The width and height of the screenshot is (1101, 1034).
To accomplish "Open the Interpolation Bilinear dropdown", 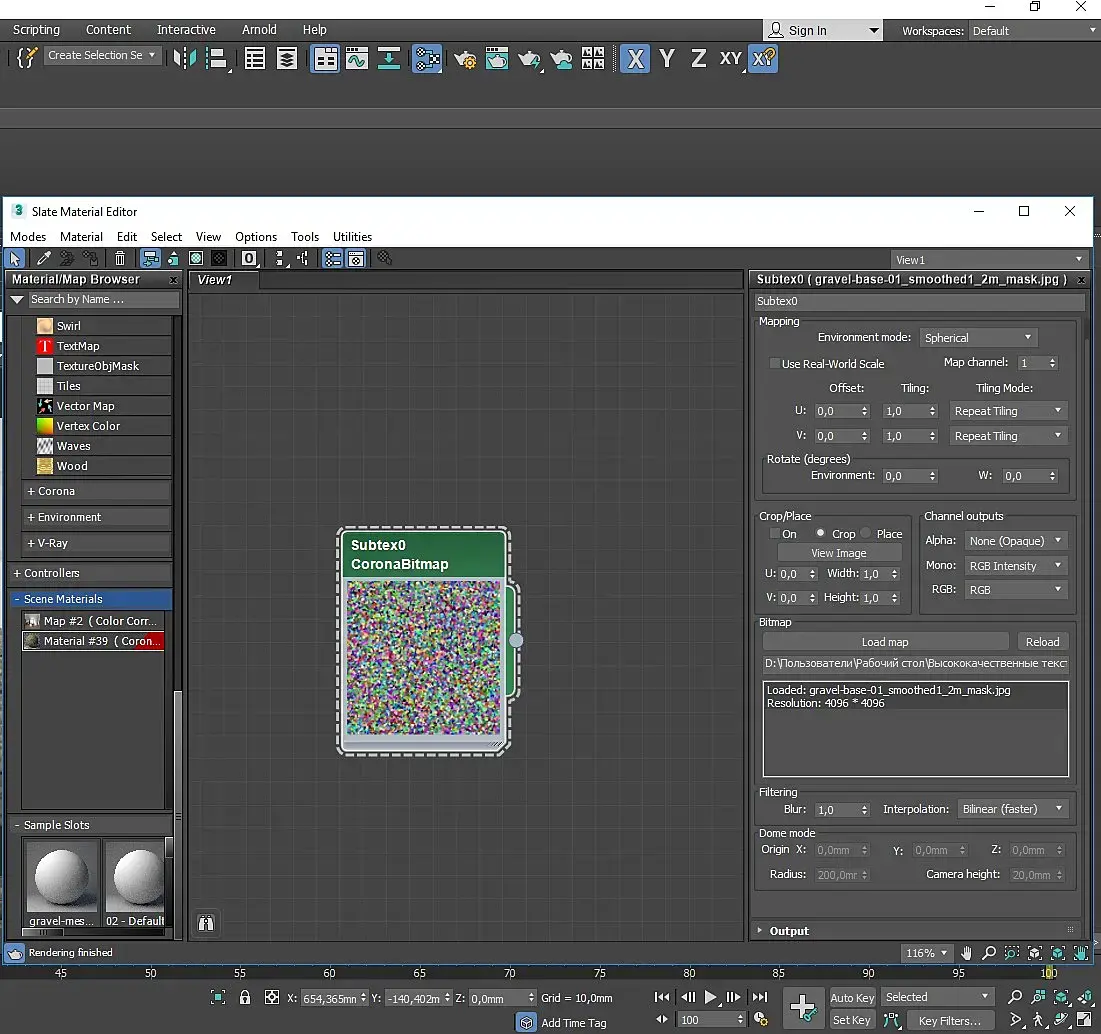I will coord(1012,809).
